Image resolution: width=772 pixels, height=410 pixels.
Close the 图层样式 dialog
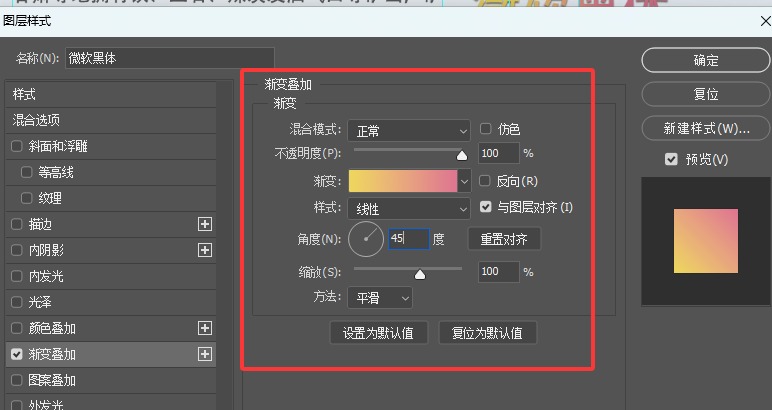point(766,21)
